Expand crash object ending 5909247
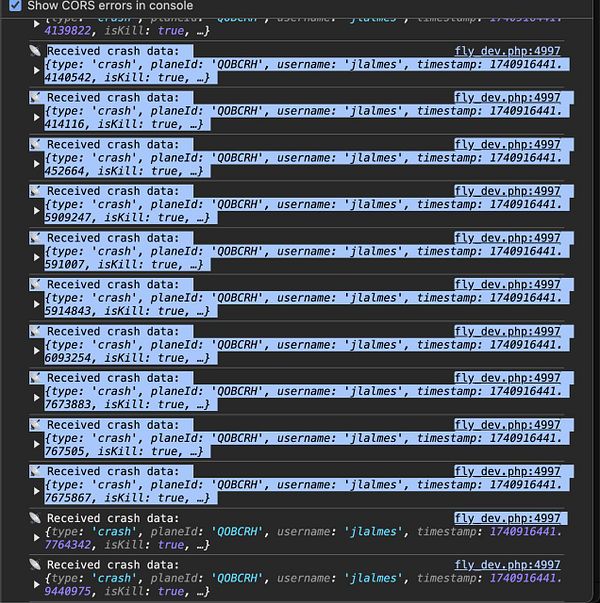This screenshot has height=603, width=600. point(37,211)
